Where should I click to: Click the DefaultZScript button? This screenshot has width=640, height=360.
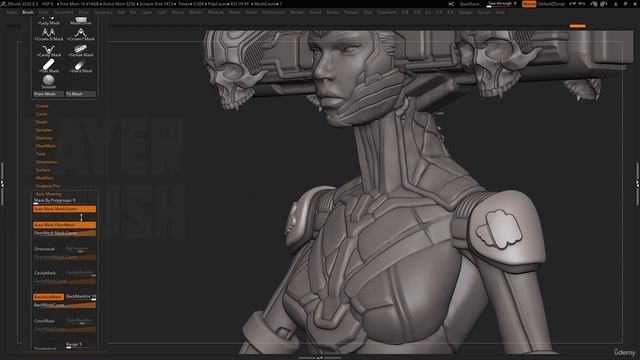coord(551,4)
